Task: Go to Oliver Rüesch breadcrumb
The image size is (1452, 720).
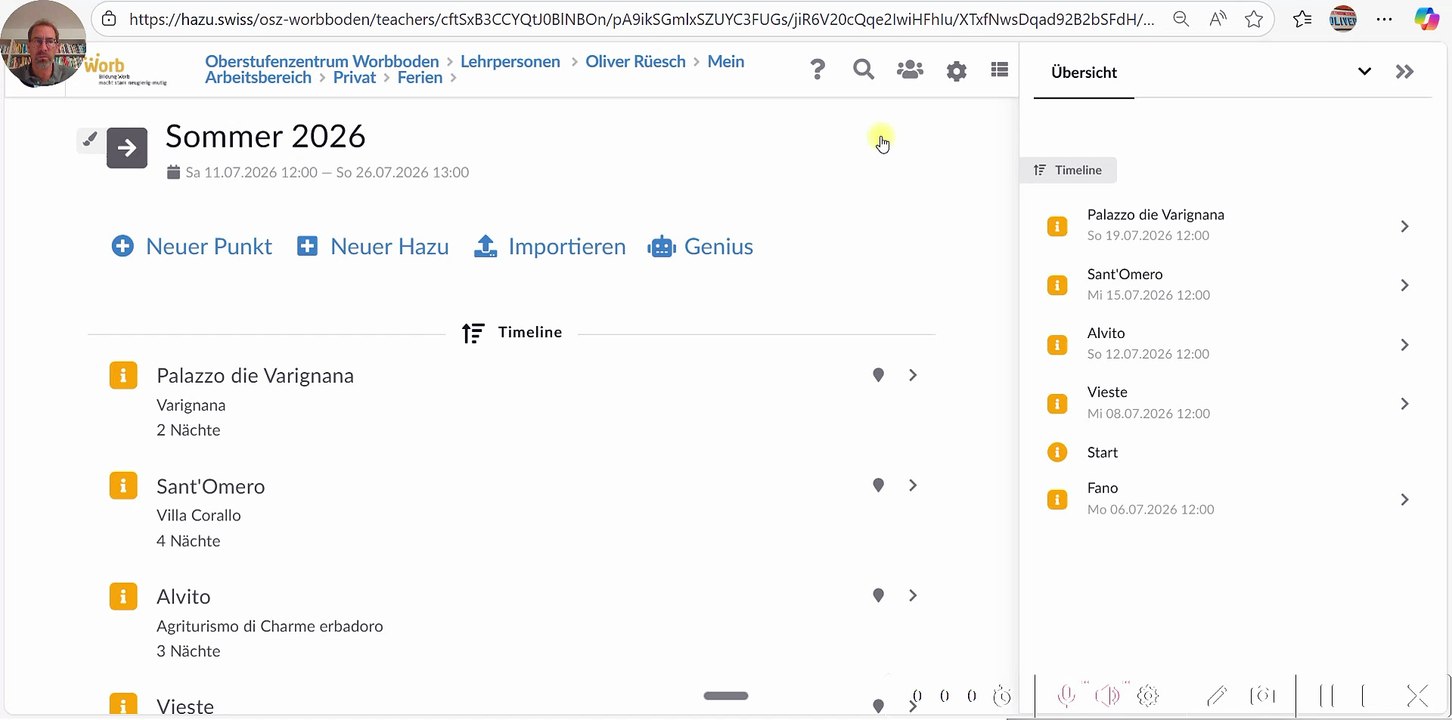Action: click(635, 61)
